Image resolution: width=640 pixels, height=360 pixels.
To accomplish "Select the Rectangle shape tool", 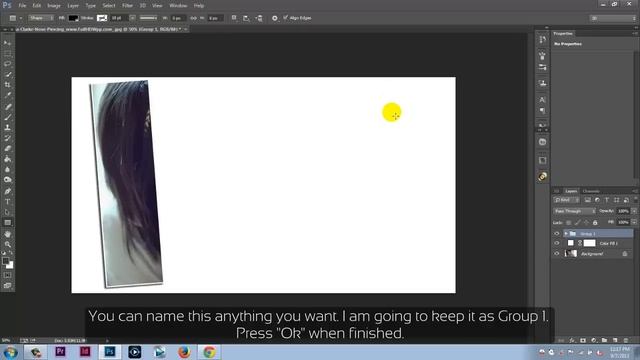I will click(x=7, y=223).
